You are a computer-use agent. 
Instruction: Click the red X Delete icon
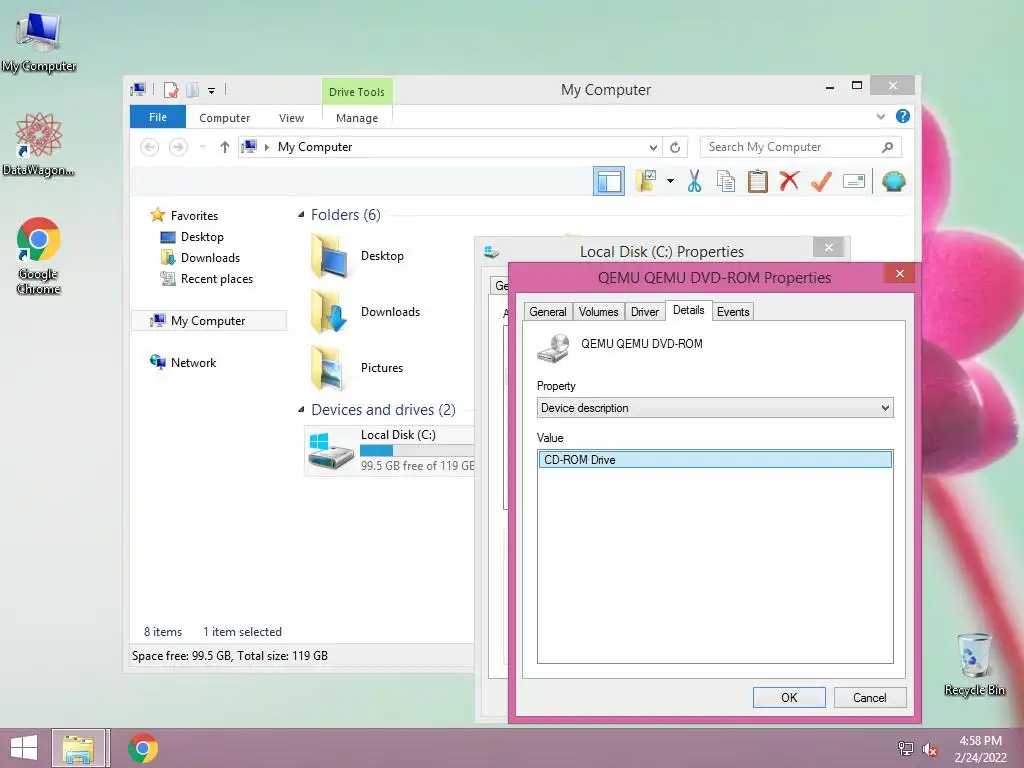tap(789, 181)
